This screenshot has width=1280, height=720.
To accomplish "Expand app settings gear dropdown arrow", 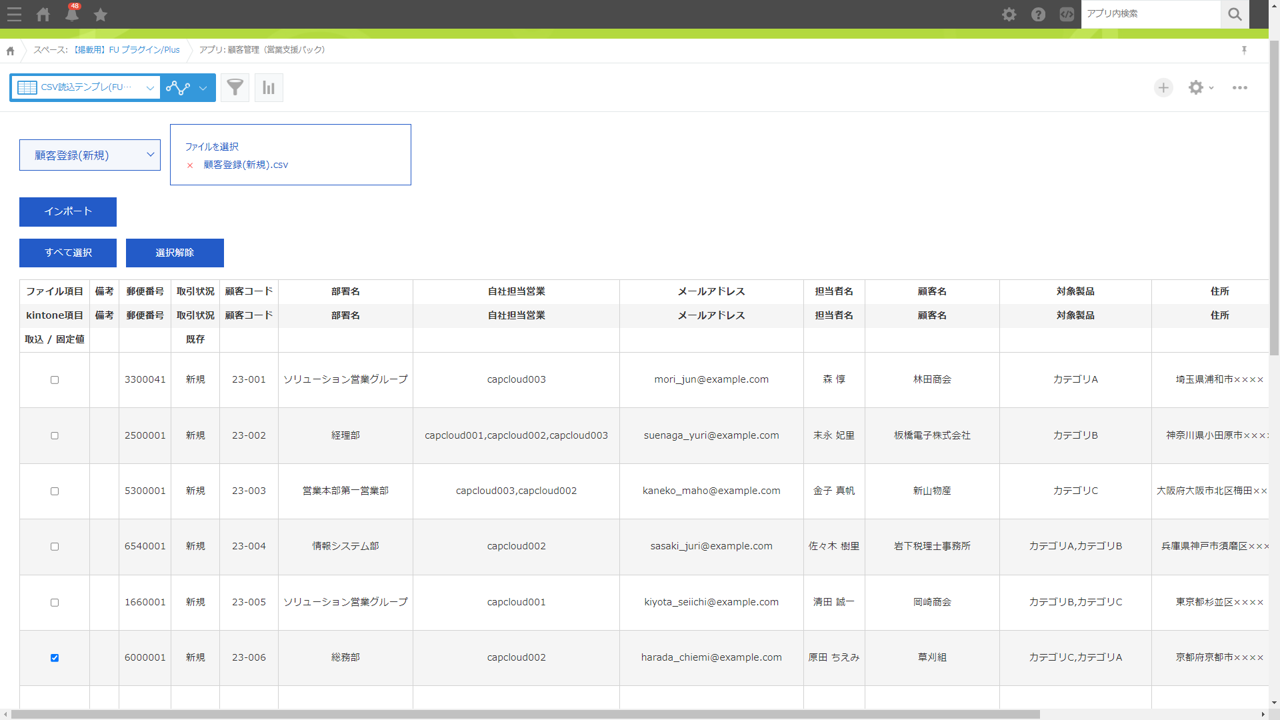I will (1211, 88).
